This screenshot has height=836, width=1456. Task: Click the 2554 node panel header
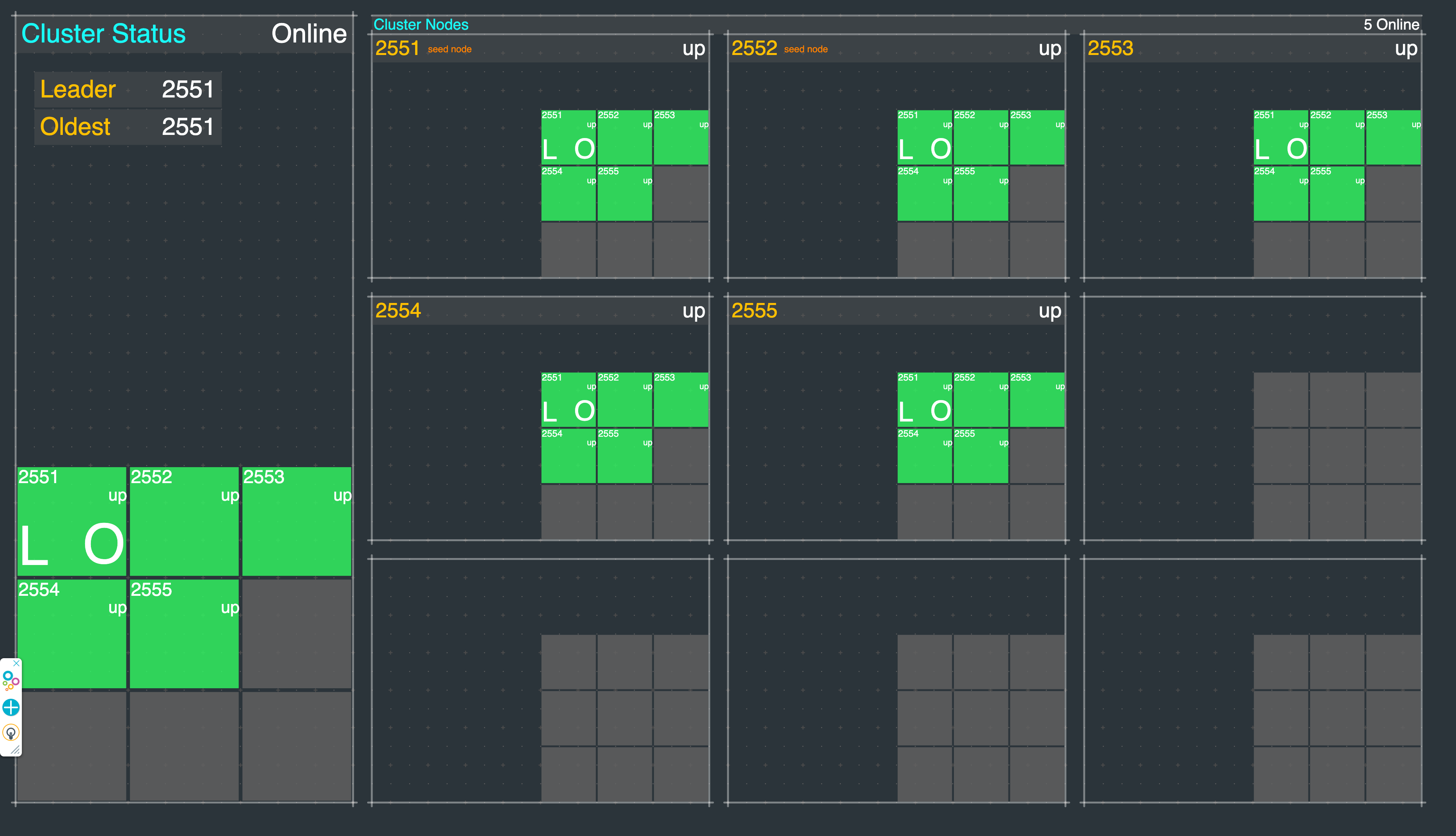(x=540, y=311)
